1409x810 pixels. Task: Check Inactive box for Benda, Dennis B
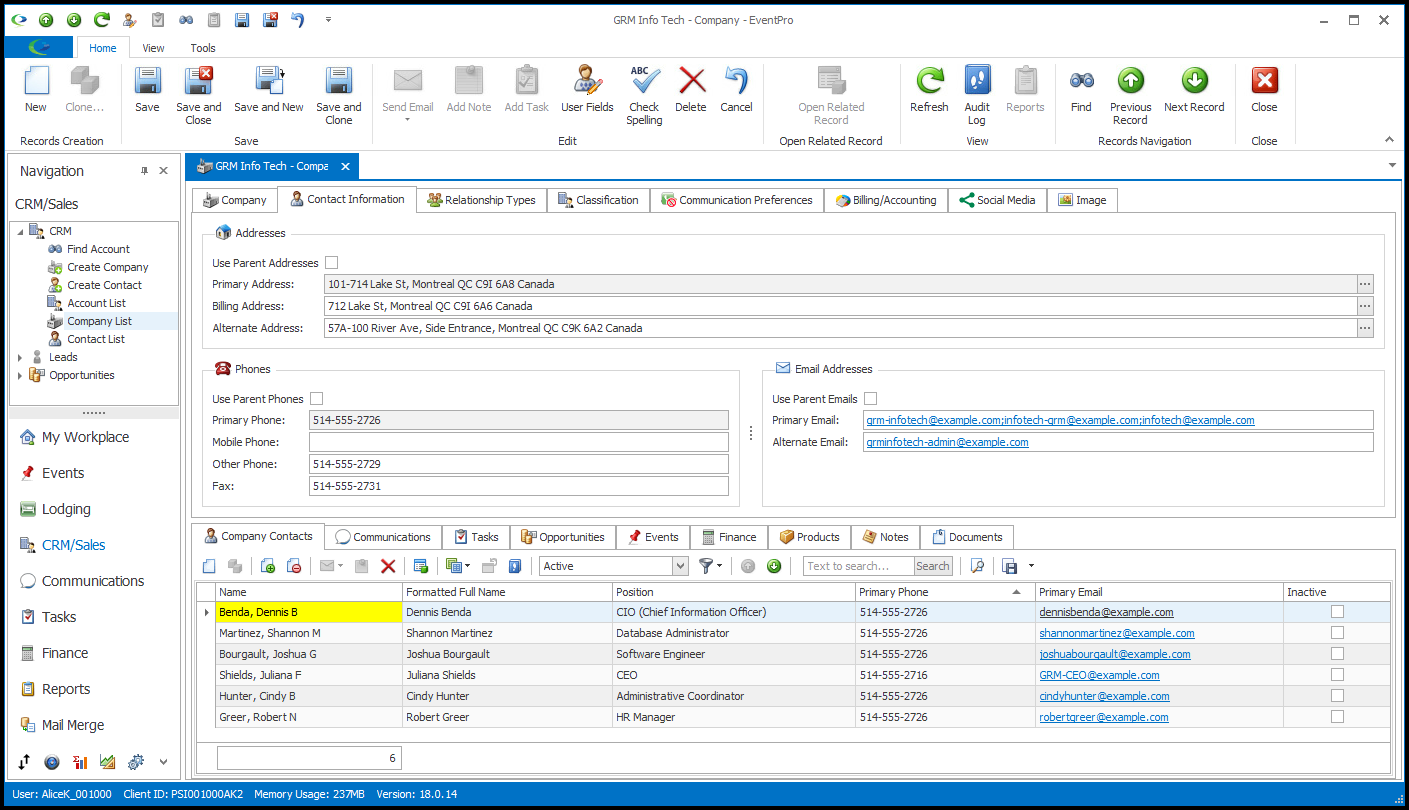(1337, 612)
